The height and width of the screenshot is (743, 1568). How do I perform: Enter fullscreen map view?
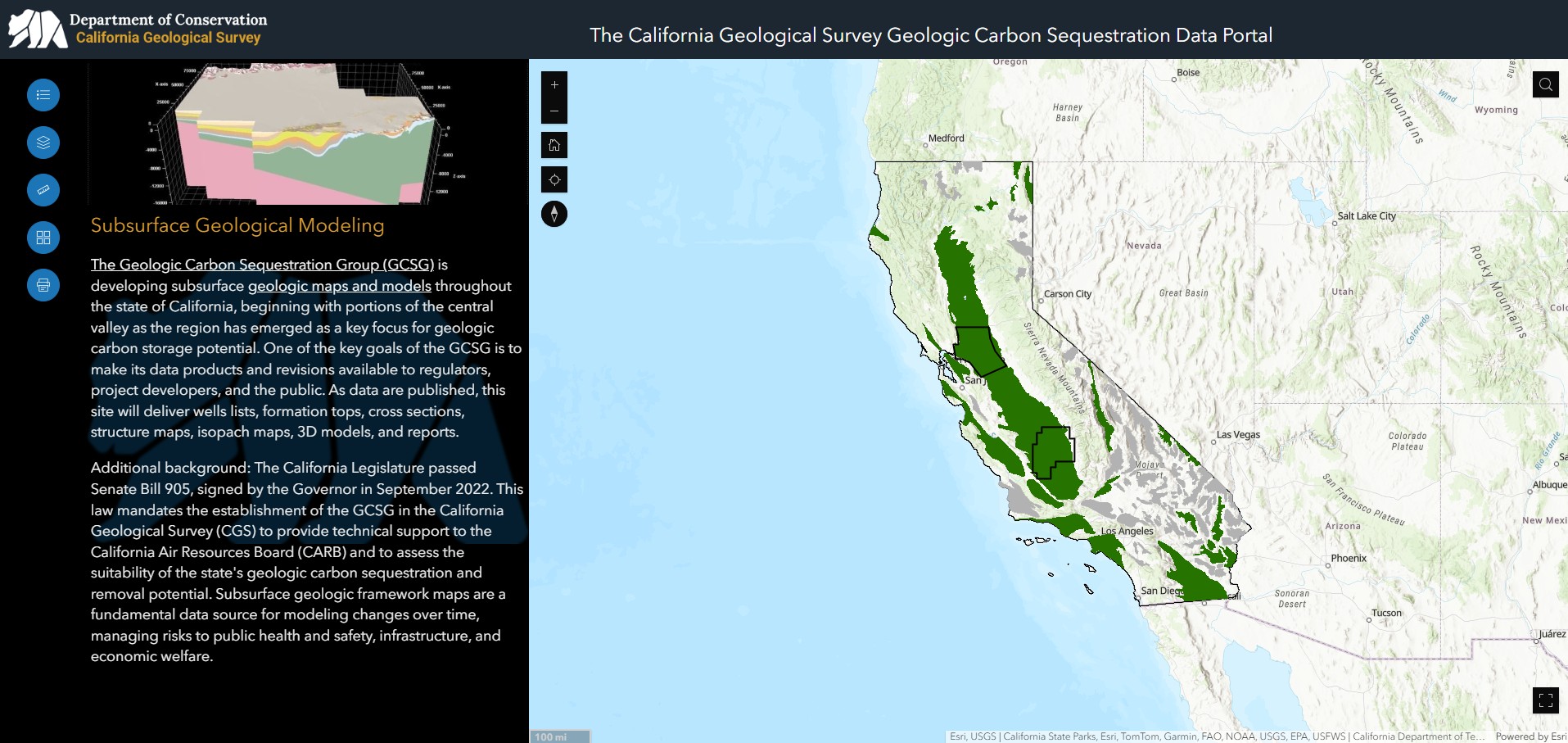tap(1545, 700)
